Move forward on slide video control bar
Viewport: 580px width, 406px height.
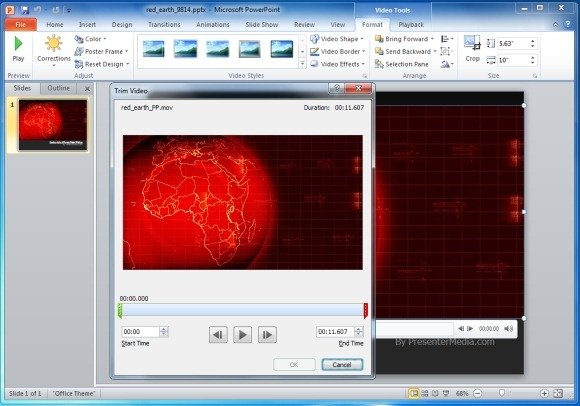click(470, 328)
